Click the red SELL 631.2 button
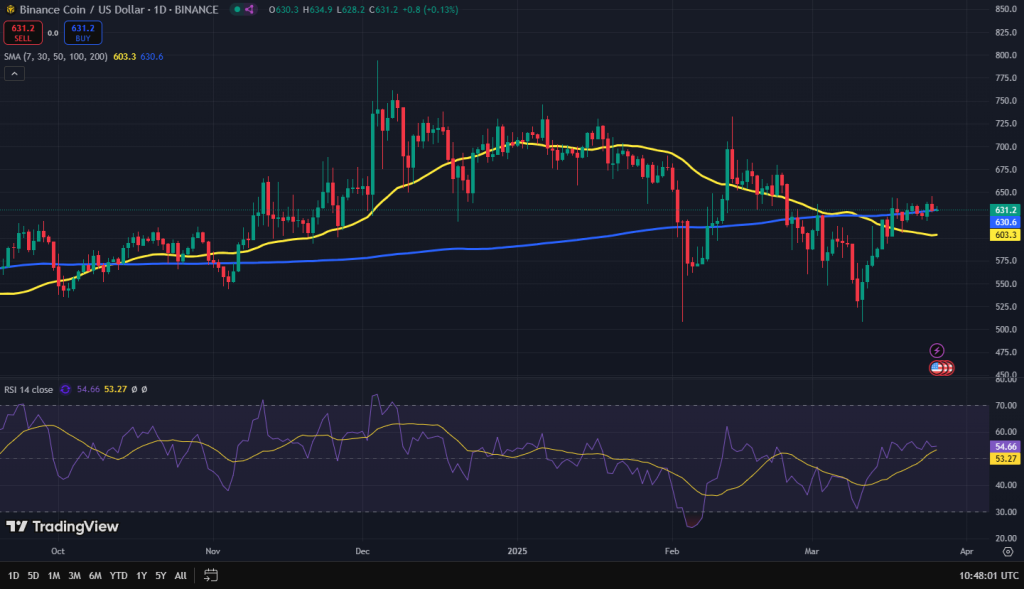This screenshot has width=1024, height=589. 23,33
